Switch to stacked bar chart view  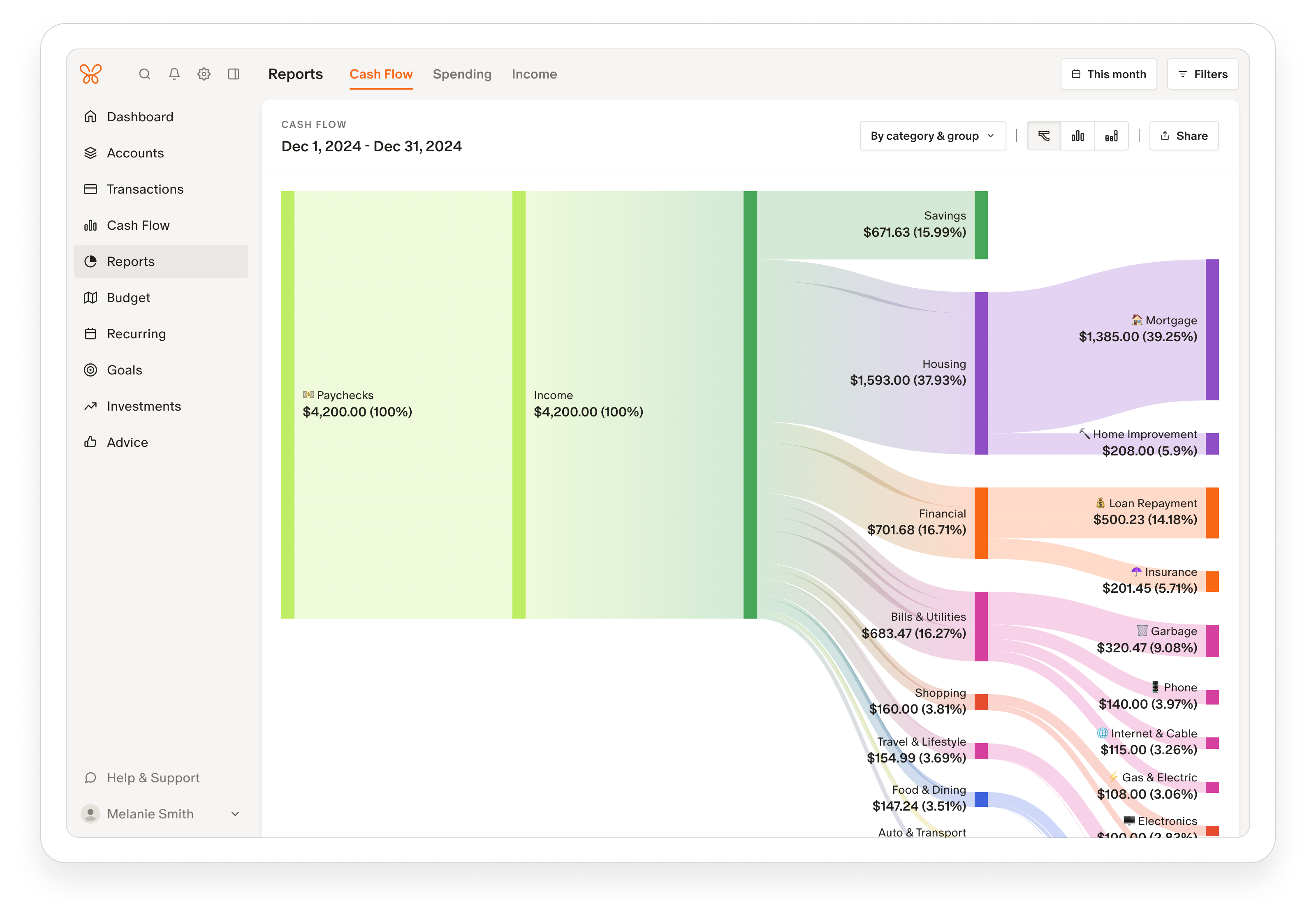[1111, 136]
